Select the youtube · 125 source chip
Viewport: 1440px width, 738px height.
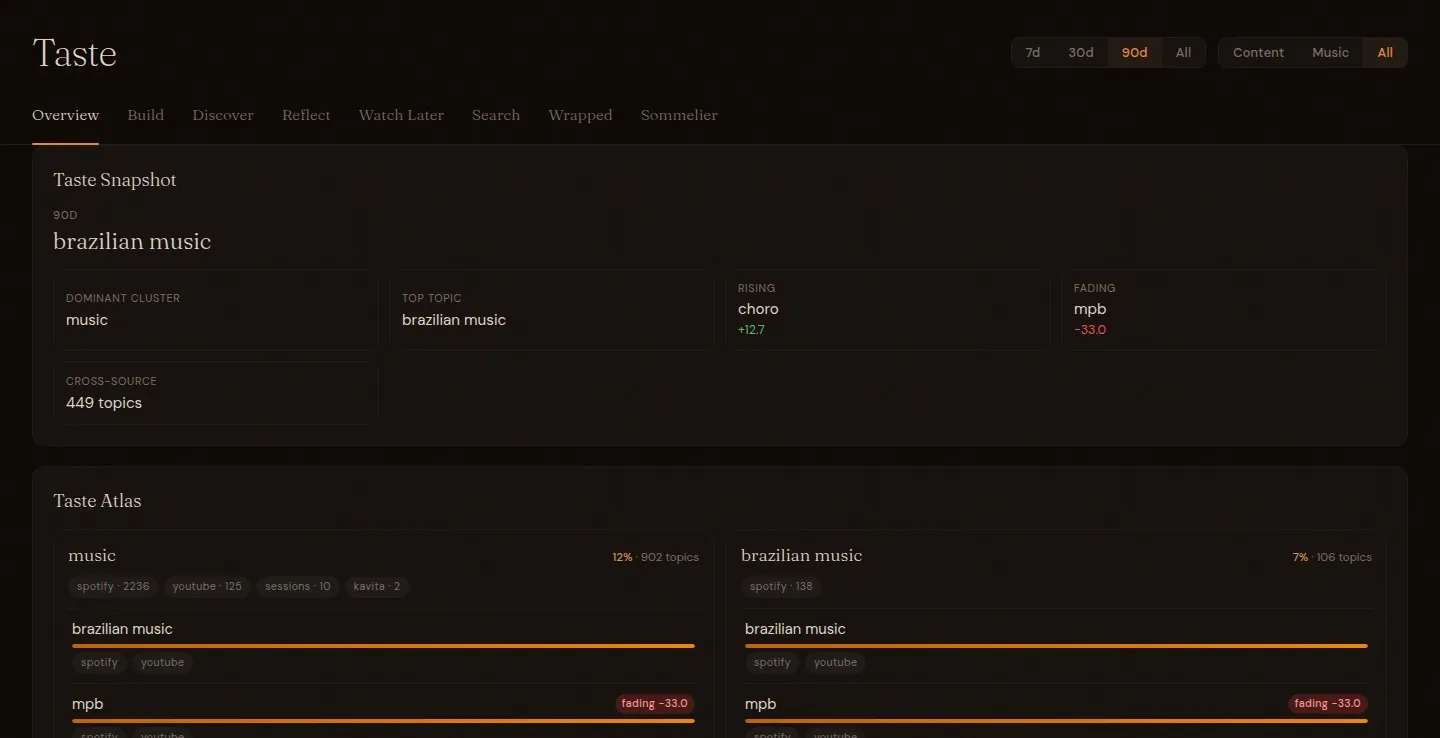tap(207, 586)
